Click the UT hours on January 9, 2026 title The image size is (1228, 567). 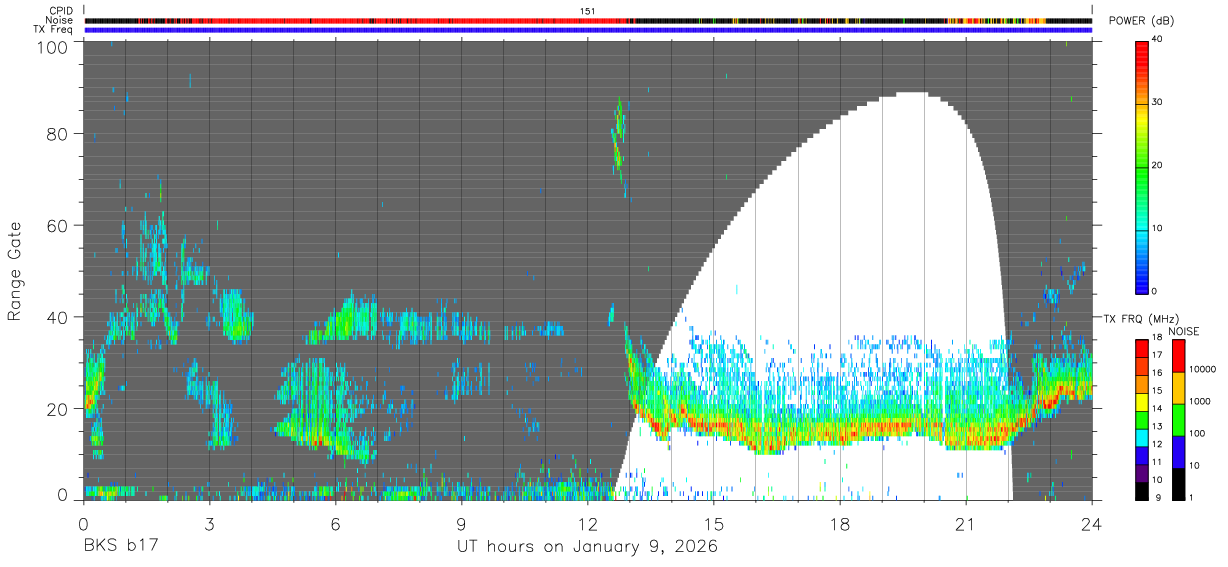tap(587, 547)
